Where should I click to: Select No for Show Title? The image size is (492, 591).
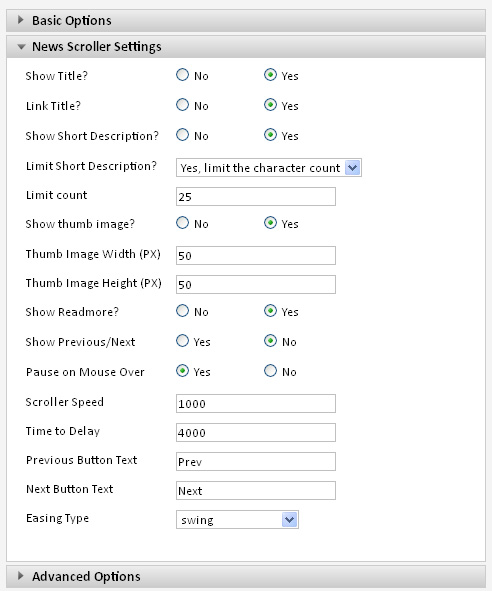click(182, 75)
